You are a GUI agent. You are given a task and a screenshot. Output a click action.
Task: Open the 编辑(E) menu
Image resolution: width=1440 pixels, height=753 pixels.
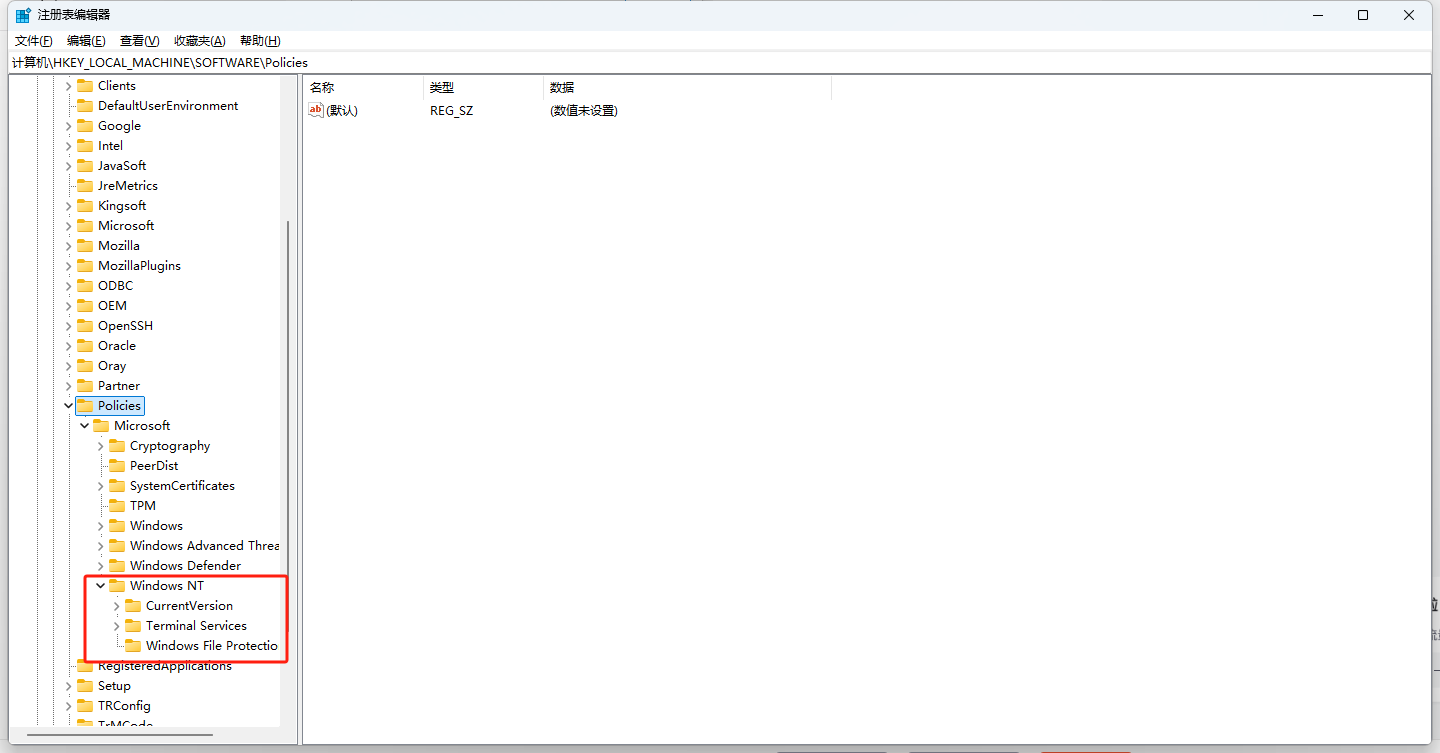(86, 41)
